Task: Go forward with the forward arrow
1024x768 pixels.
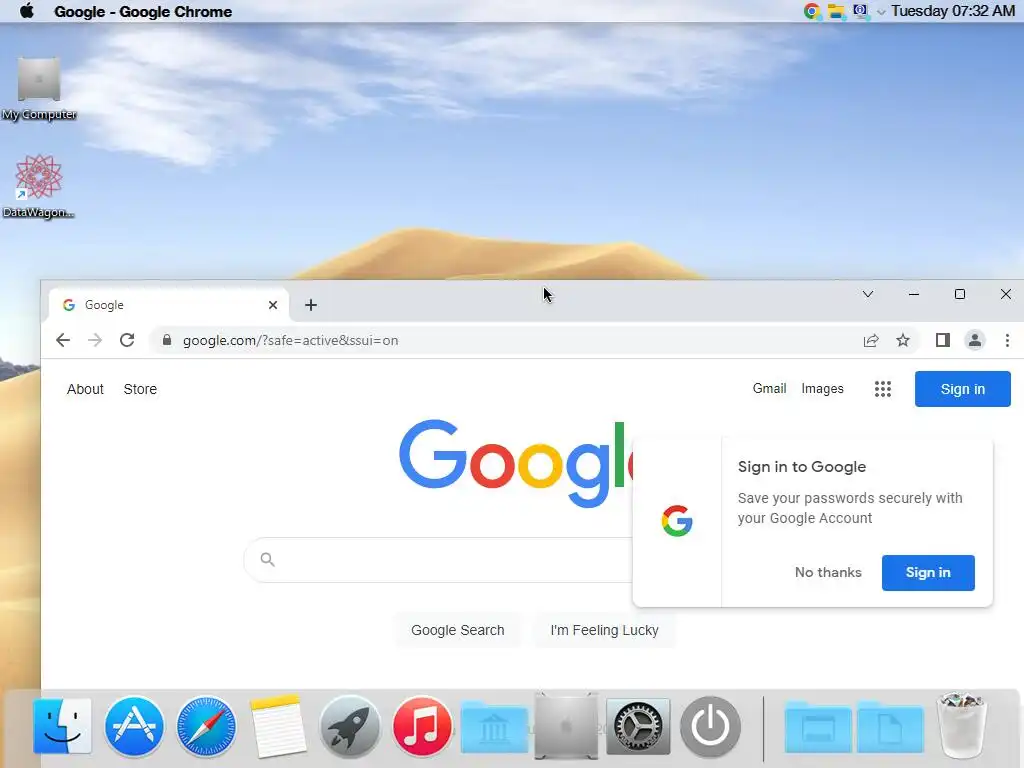Action: point(95,340)
